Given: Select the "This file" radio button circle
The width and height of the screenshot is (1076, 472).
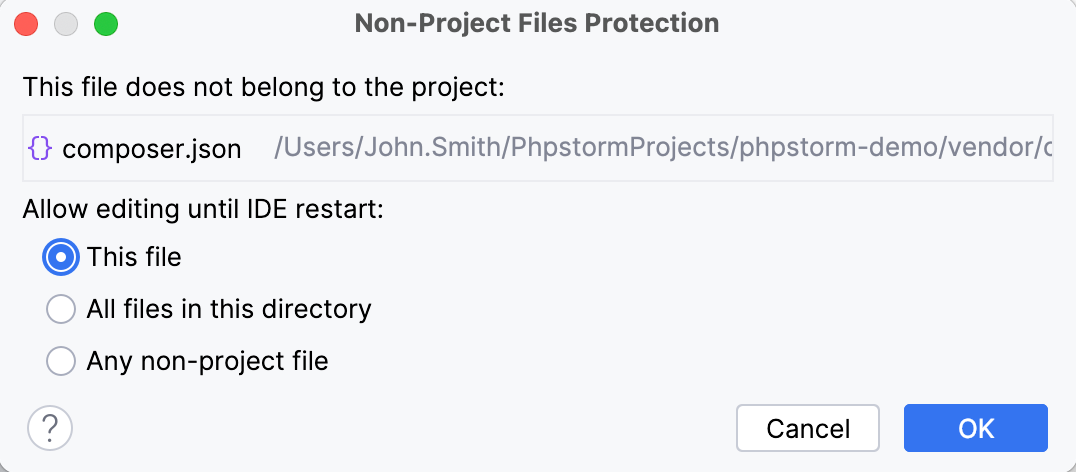Looking at the screenshot, I should tap(61, 257).
